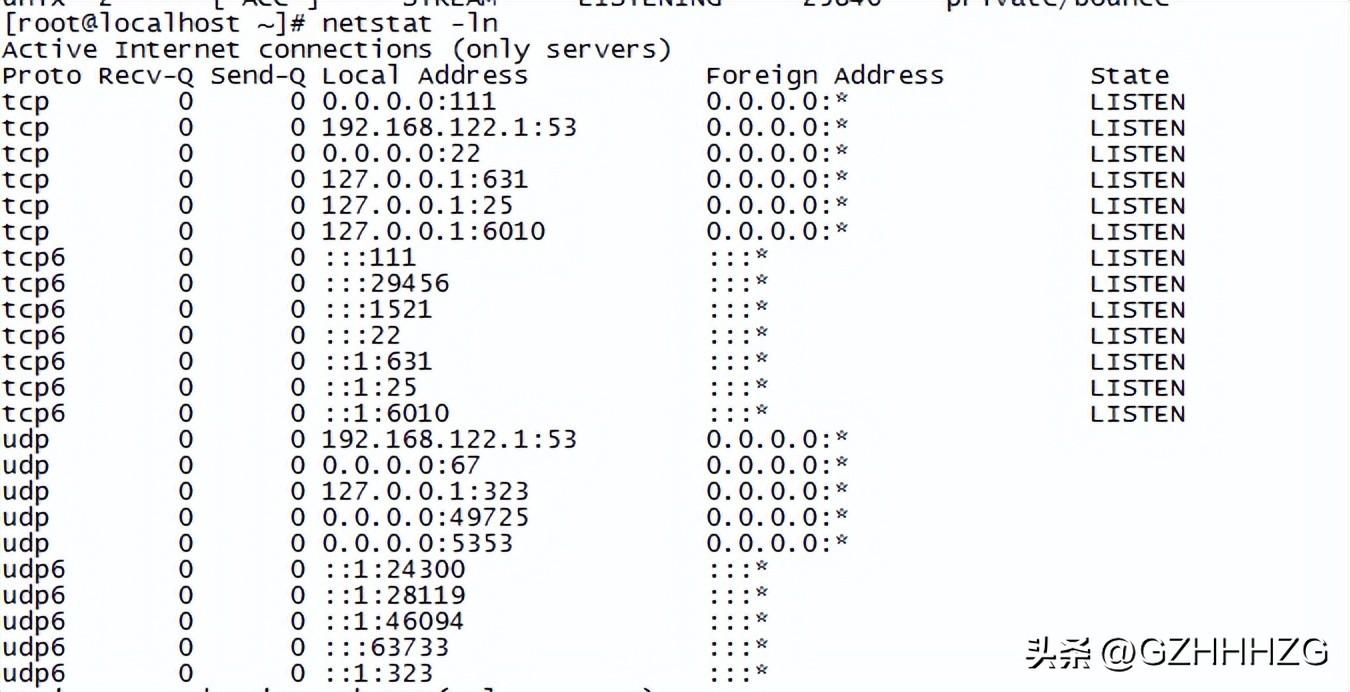Click the 0.0.0.0:67 udp address

(401, 466)
